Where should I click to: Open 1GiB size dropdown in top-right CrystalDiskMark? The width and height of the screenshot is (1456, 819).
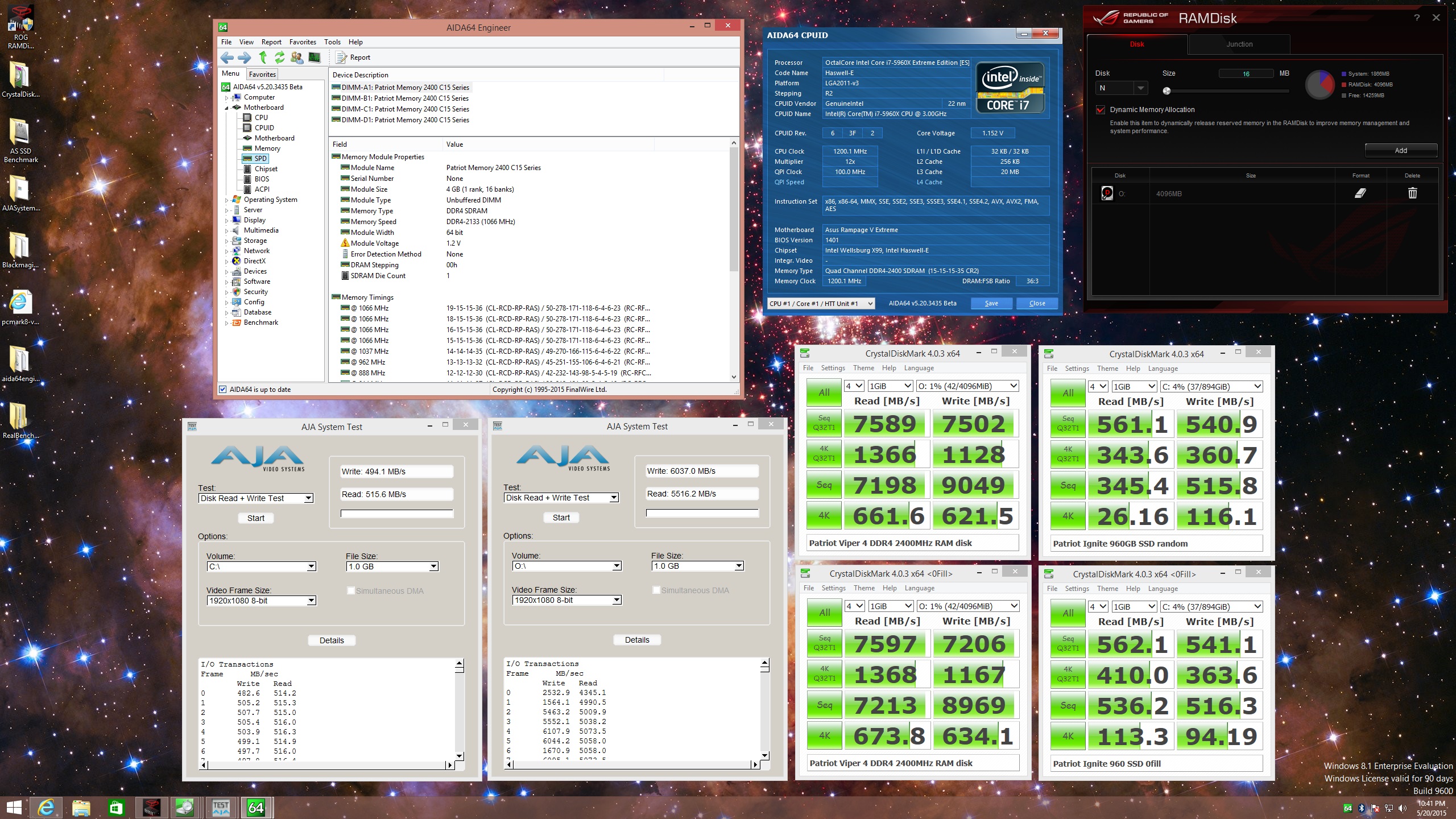click(1134, 387)
